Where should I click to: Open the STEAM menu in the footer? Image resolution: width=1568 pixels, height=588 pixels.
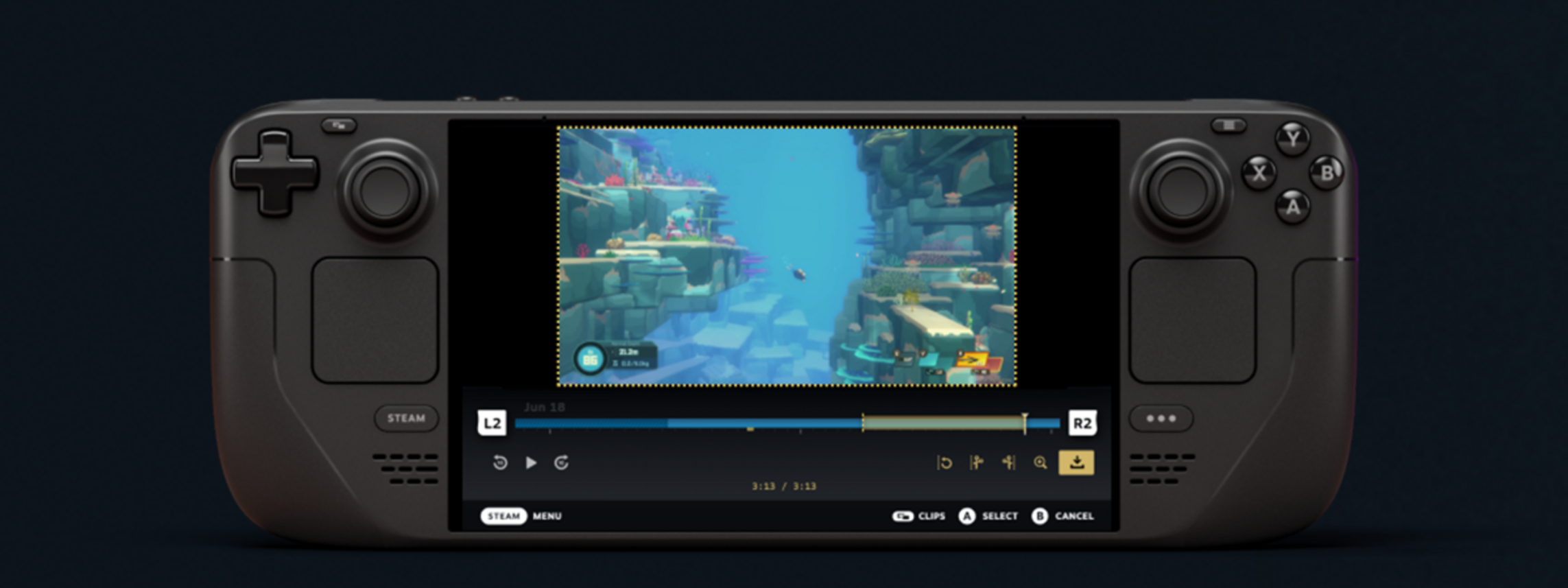(503, 516)
